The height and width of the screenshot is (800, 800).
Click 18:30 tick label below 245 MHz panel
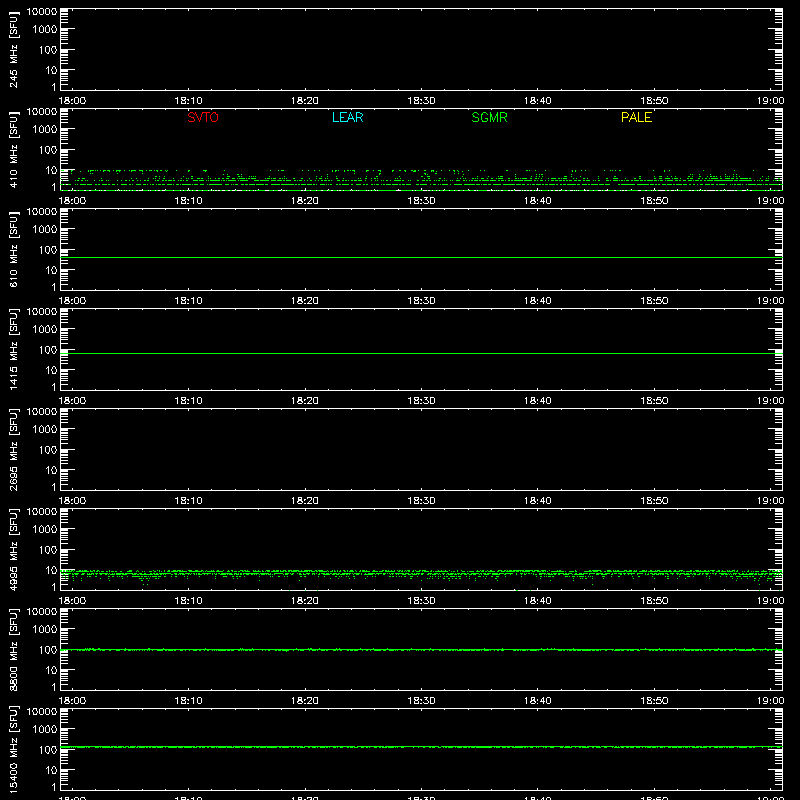[x=421, y=101]
